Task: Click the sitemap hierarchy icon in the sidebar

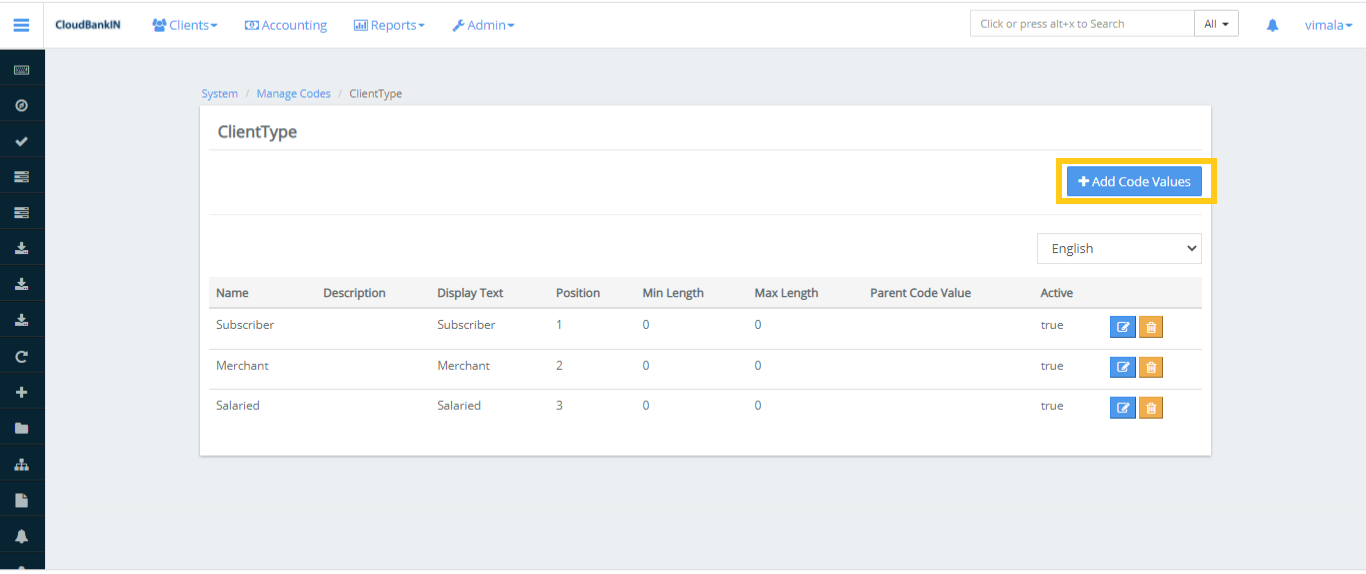Action: coord(21,464)
